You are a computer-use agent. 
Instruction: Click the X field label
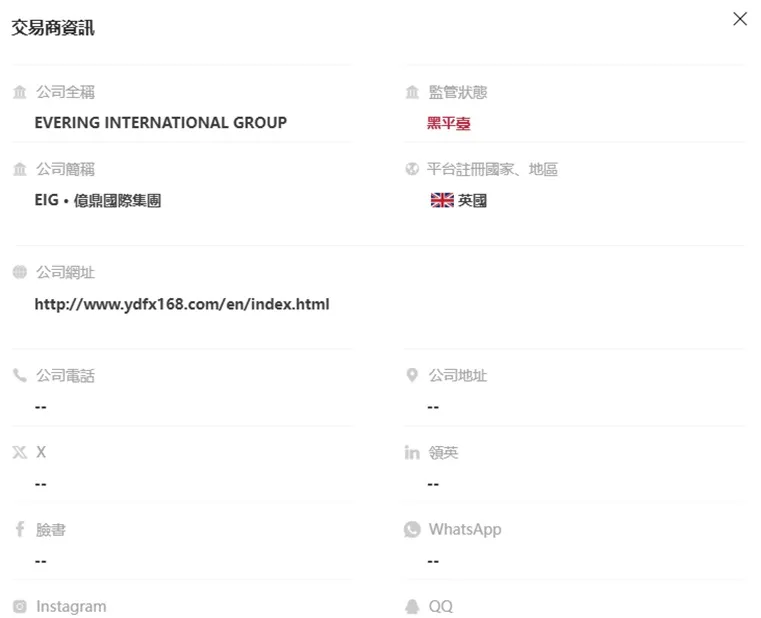coord(41,452)
